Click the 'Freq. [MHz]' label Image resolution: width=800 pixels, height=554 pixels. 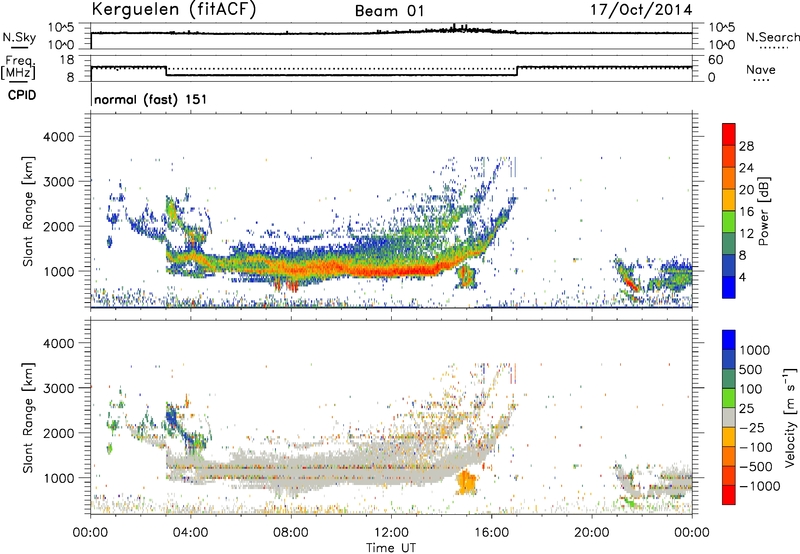19,68
